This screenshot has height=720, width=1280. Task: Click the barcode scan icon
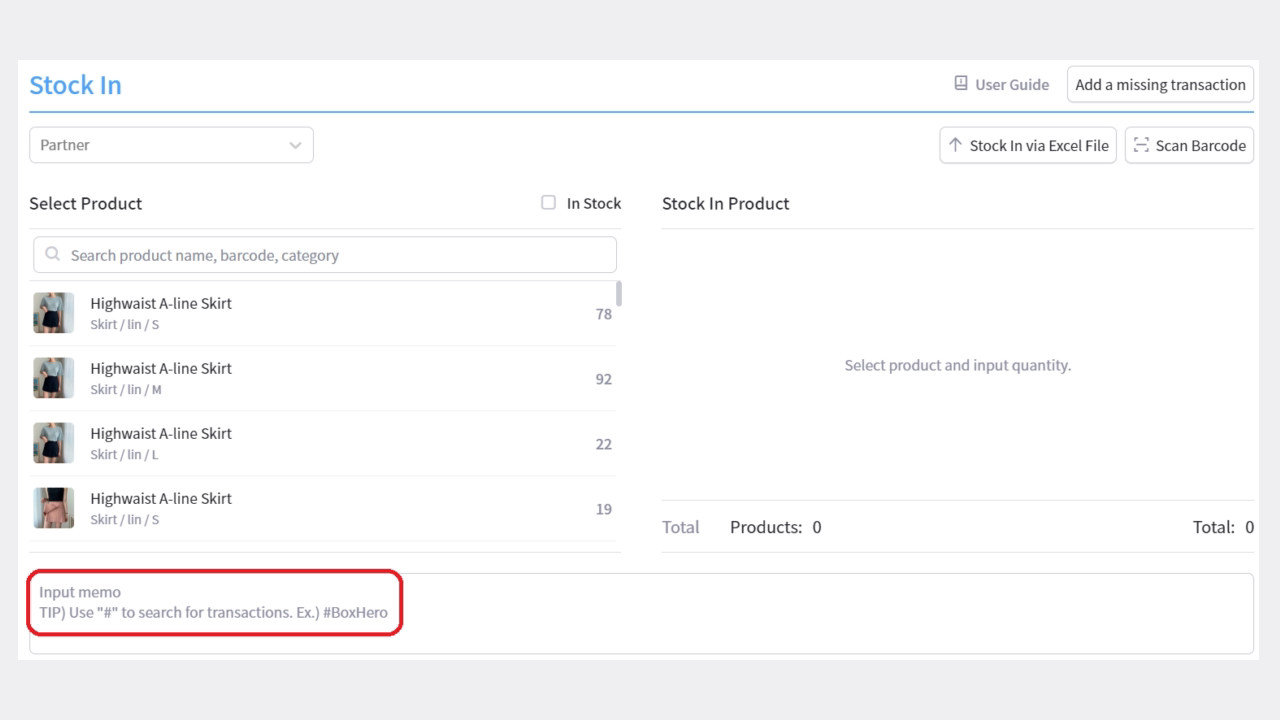tap(1141, 145)
